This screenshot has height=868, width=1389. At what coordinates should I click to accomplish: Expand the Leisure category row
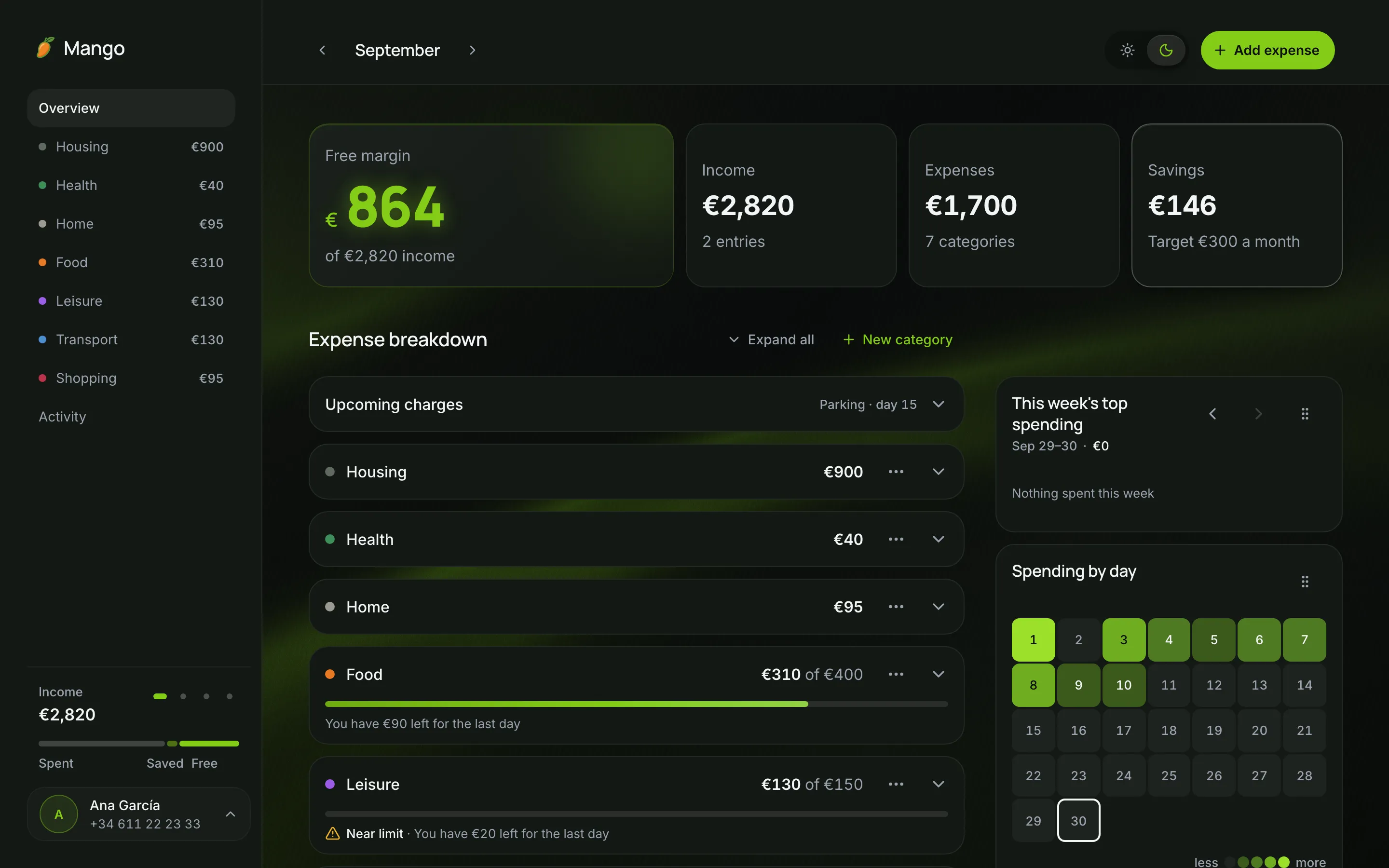[939, 784]
